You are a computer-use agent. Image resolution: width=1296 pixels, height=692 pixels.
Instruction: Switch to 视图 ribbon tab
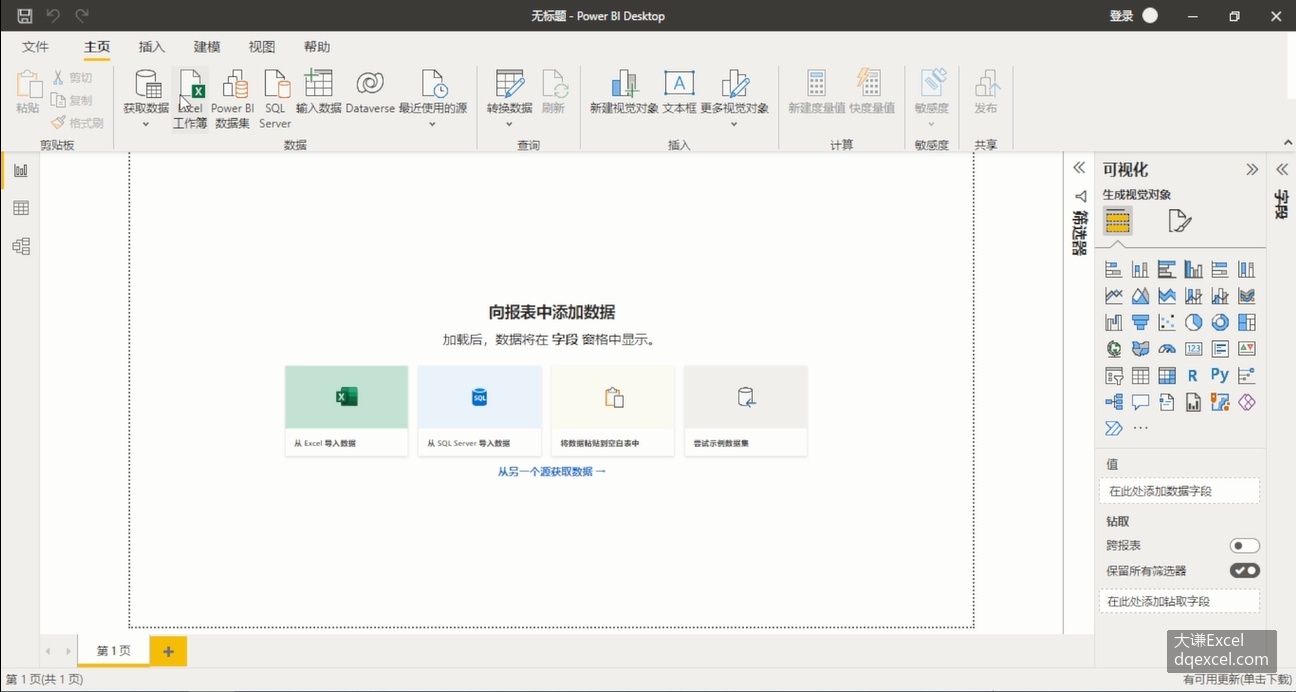[262, 47]
